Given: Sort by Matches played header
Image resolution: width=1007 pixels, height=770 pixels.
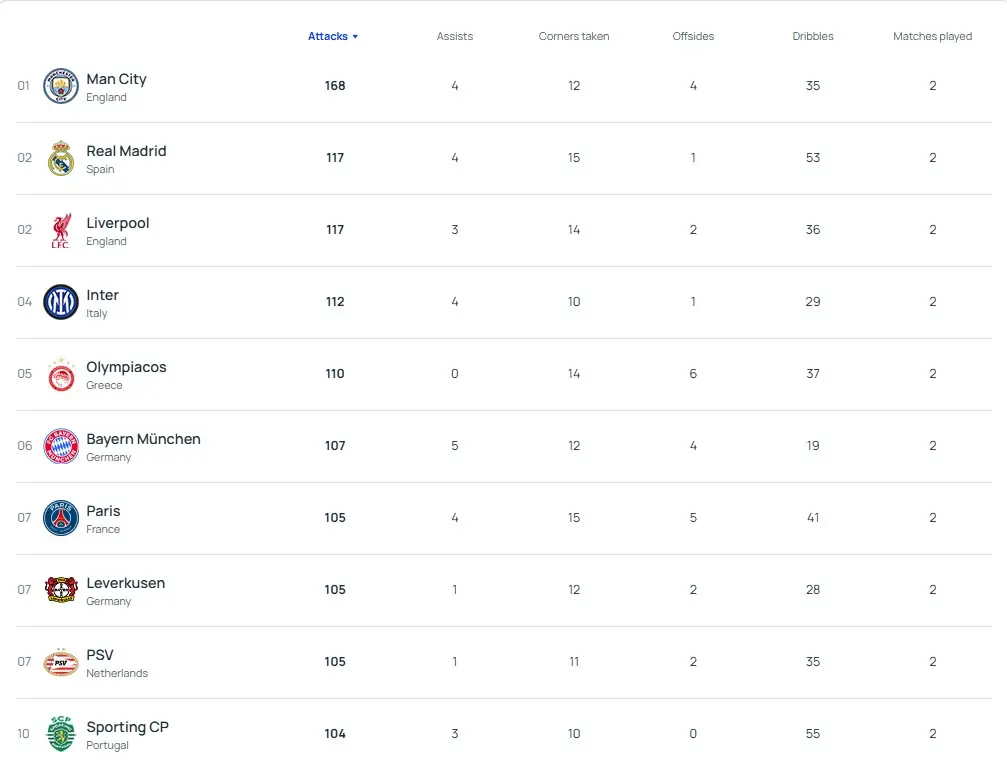Looking at the screenshot, I should pos(932,36).
